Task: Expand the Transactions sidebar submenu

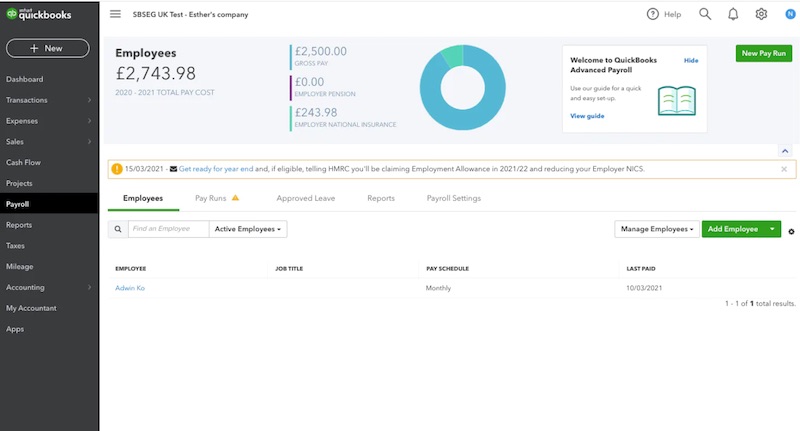Action: click(89, 100)
